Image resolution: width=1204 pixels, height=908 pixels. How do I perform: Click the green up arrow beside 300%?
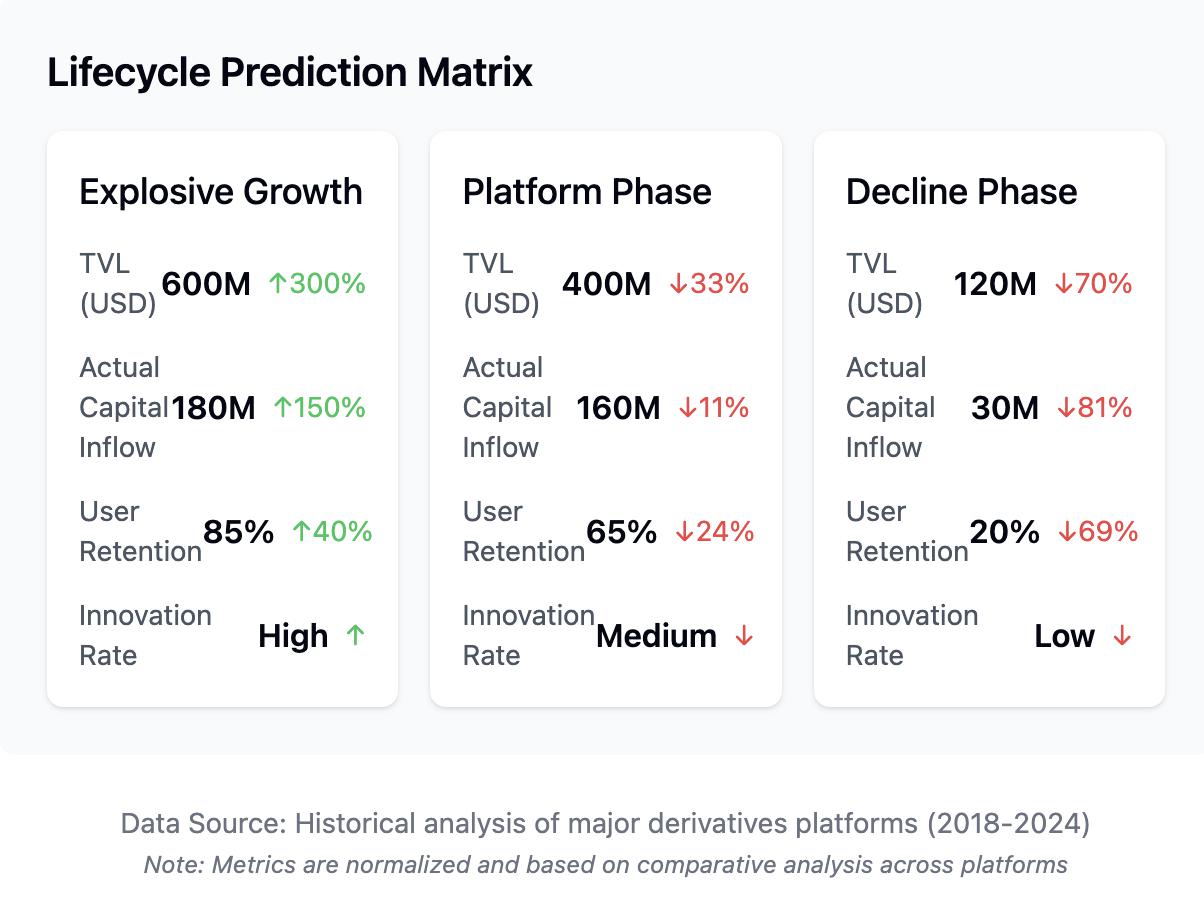click(278, 284)
